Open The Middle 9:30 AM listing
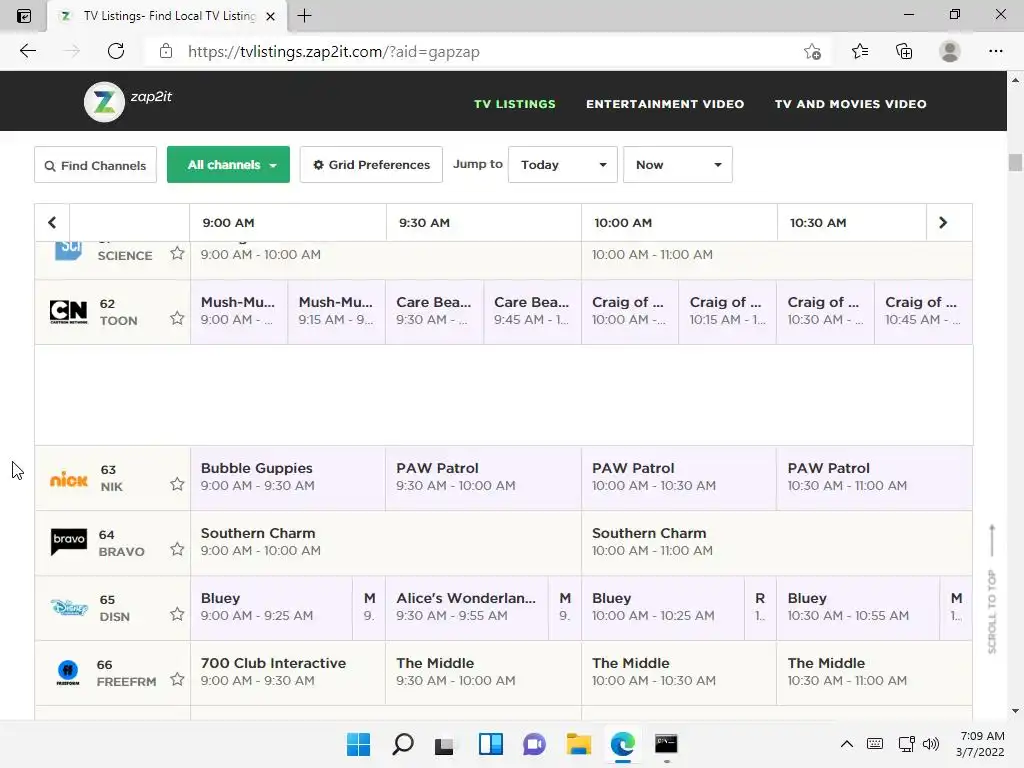This screenshot has height=768, width=1024. pyautogui.click(x=483, y=672)
